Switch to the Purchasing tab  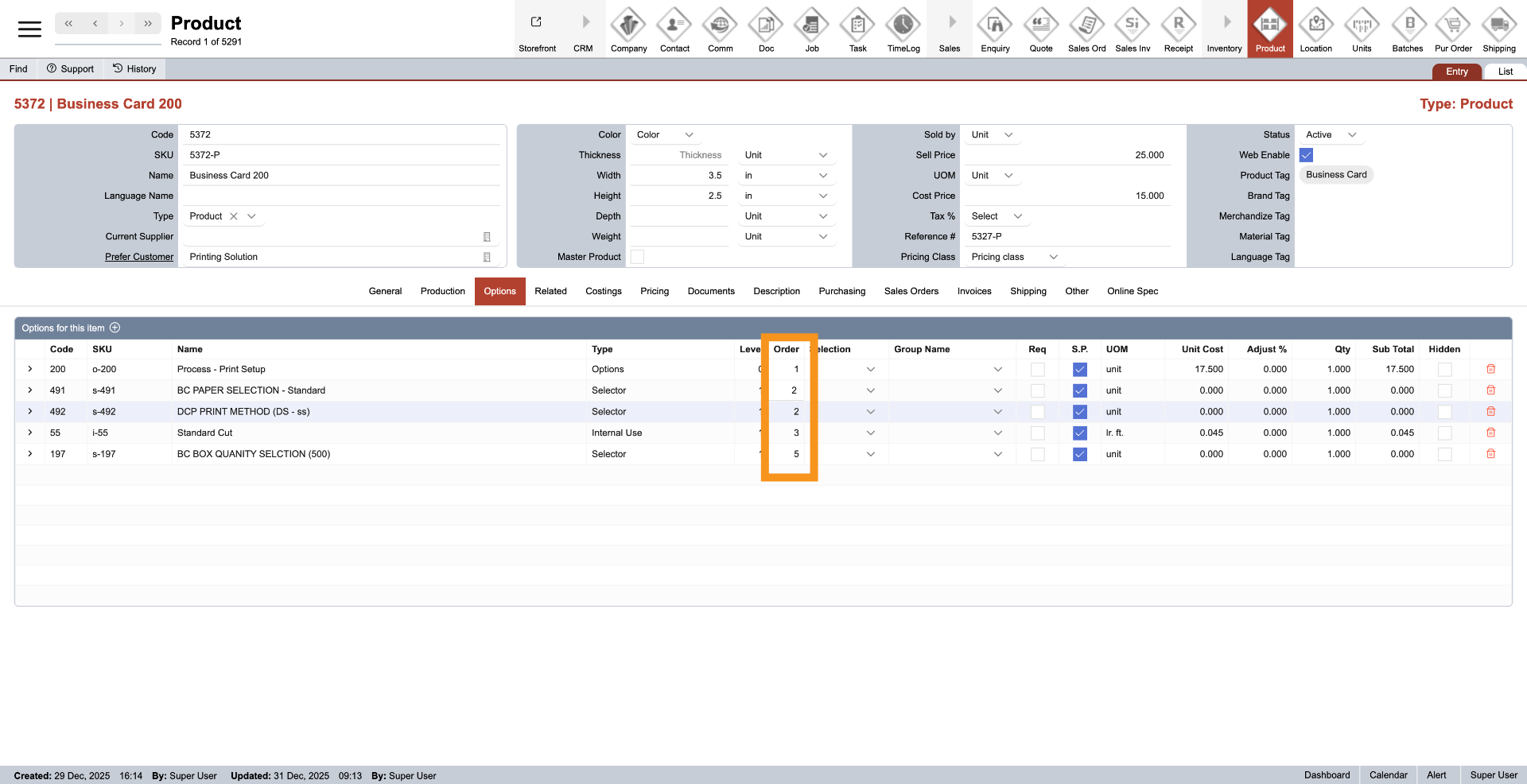(x=841, y=291)
